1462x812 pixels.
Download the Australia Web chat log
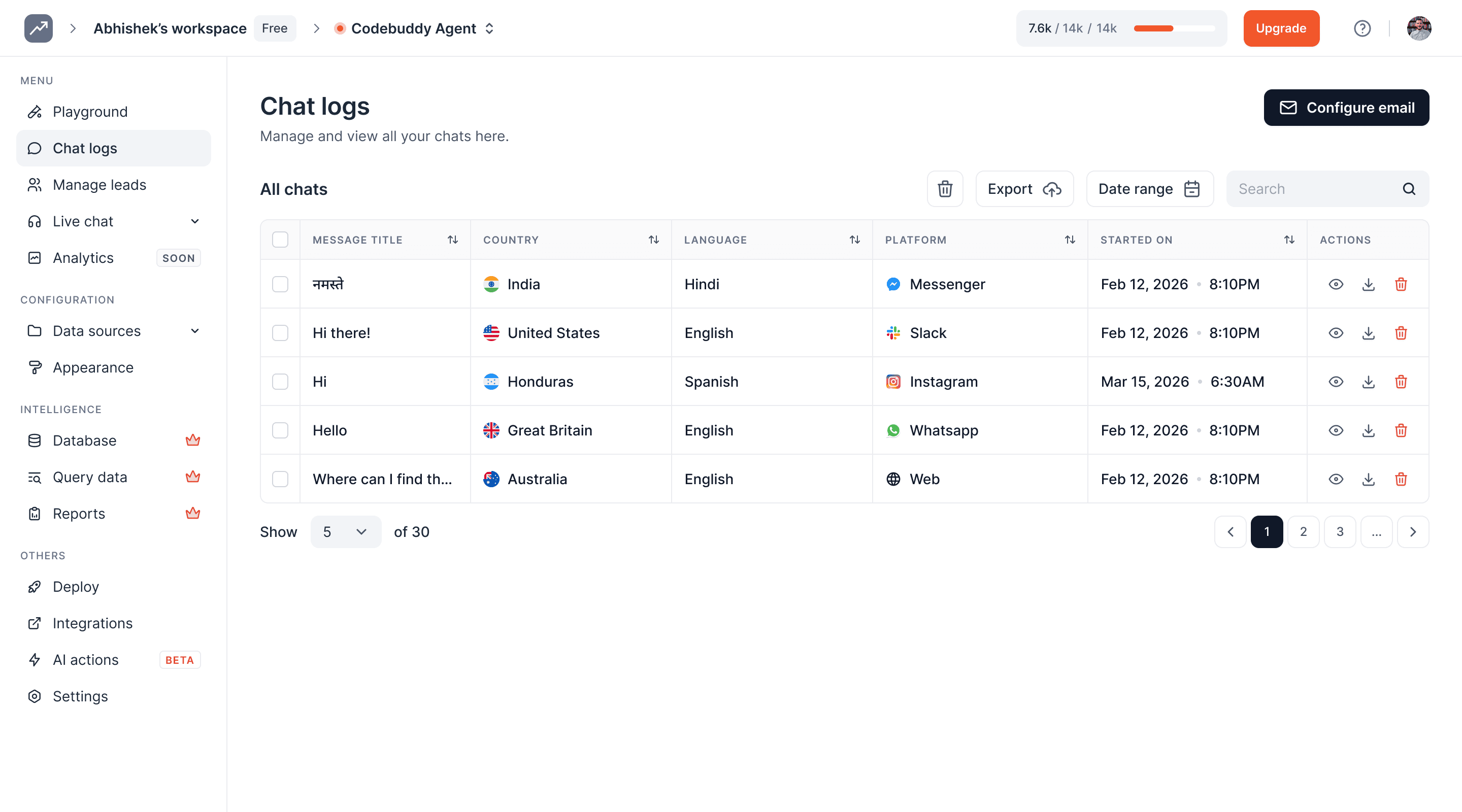pos(1369,480)
